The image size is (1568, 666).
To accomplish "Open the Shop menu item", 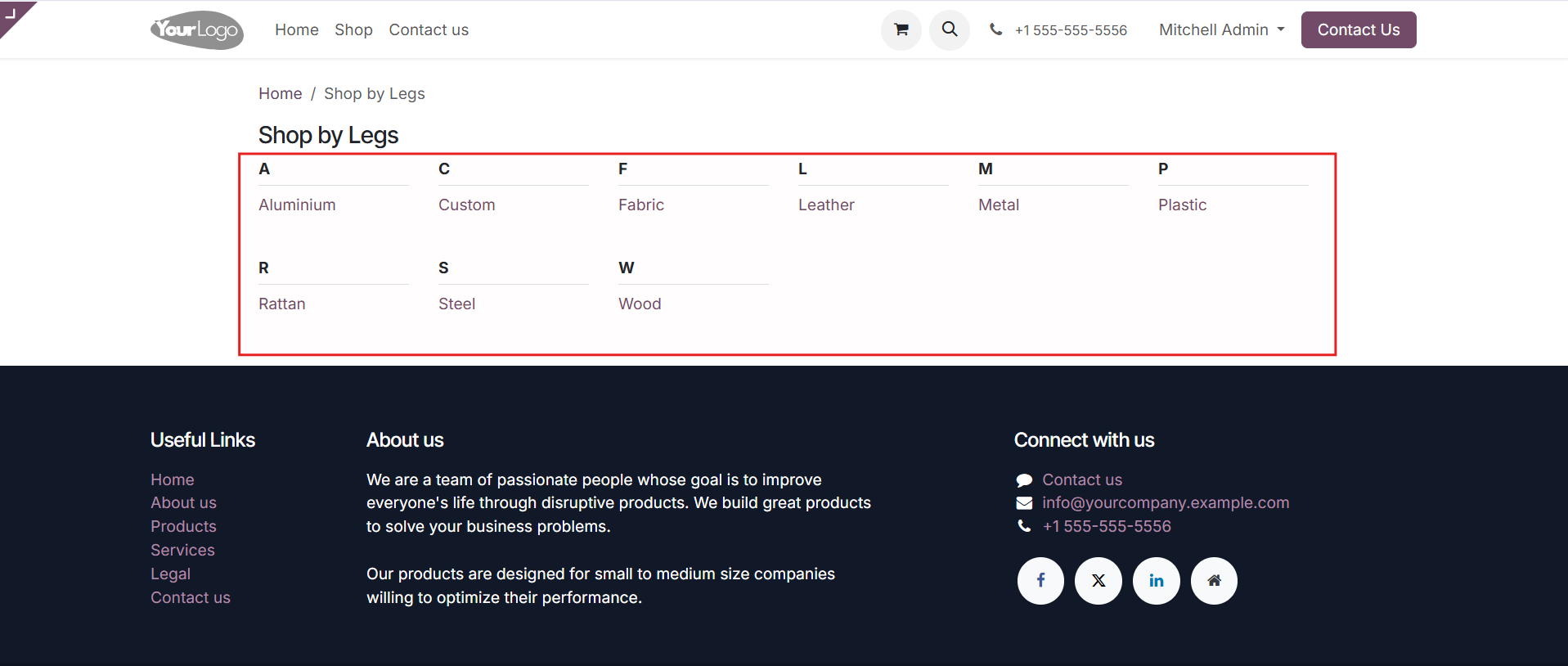I will pyautogui.click(x=353, y=29).
